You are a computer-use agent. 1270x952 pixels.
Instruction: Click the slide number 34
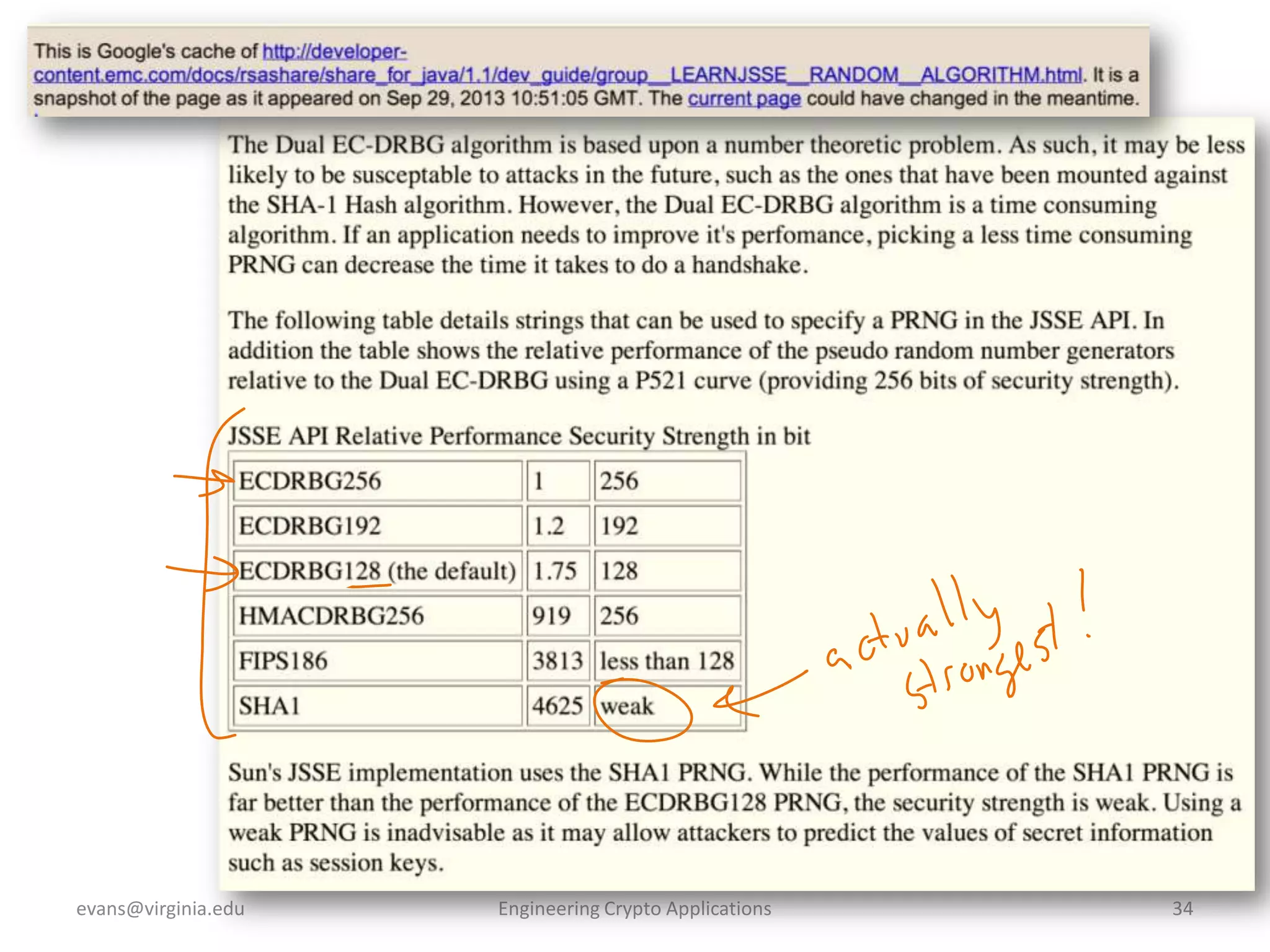(1182, 909)
